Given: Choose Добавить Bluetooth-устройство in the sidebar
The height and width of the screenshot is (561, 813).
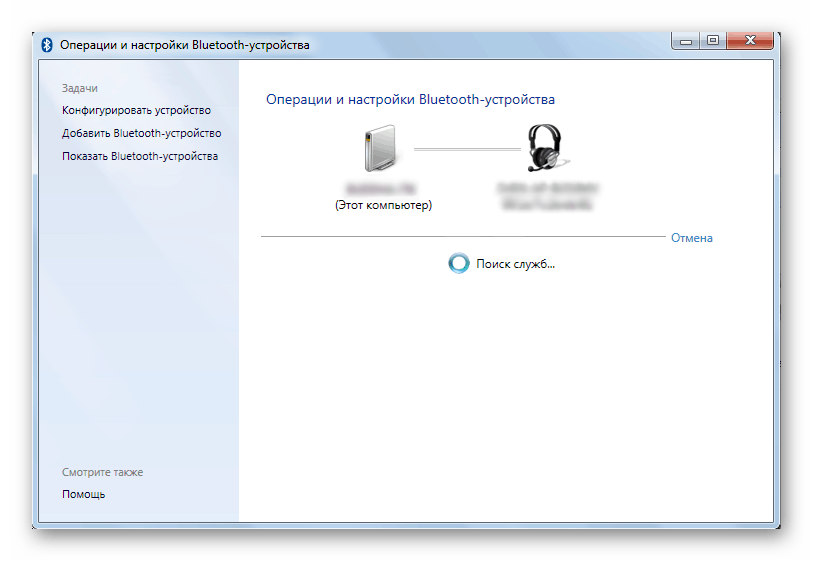Looking at the screenshot, I should [141, 133].
